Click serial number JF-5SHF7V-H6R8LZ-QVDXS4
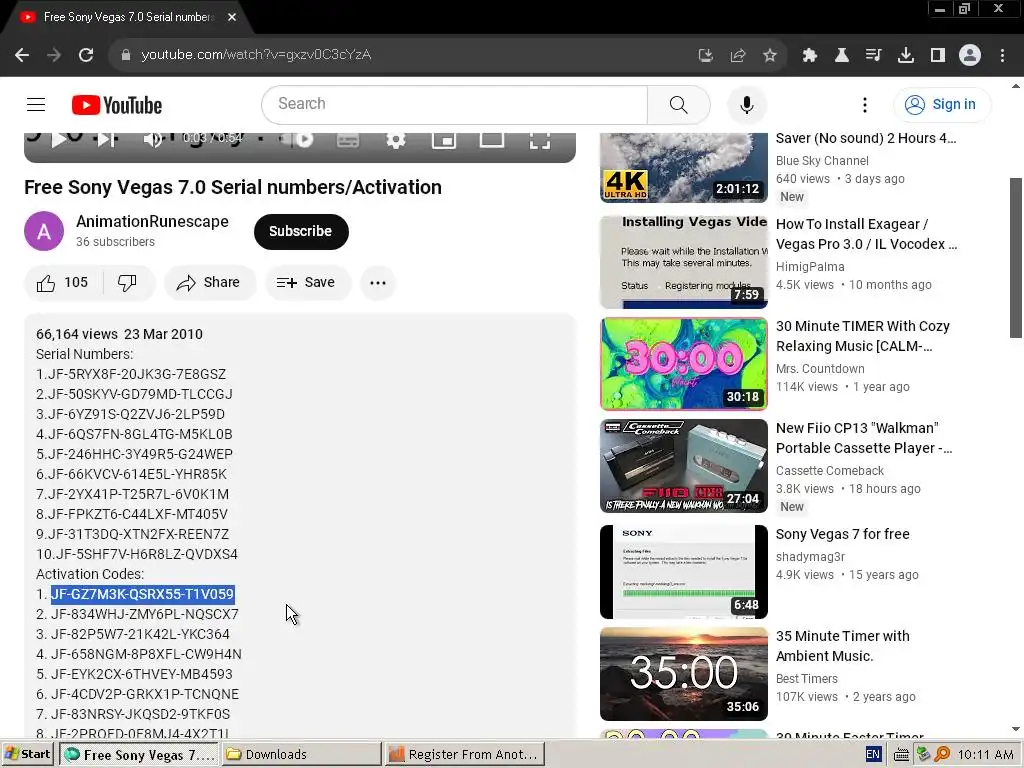This screenshot has width=1024, height=768. pyautogui.click(x=146, y=554)
